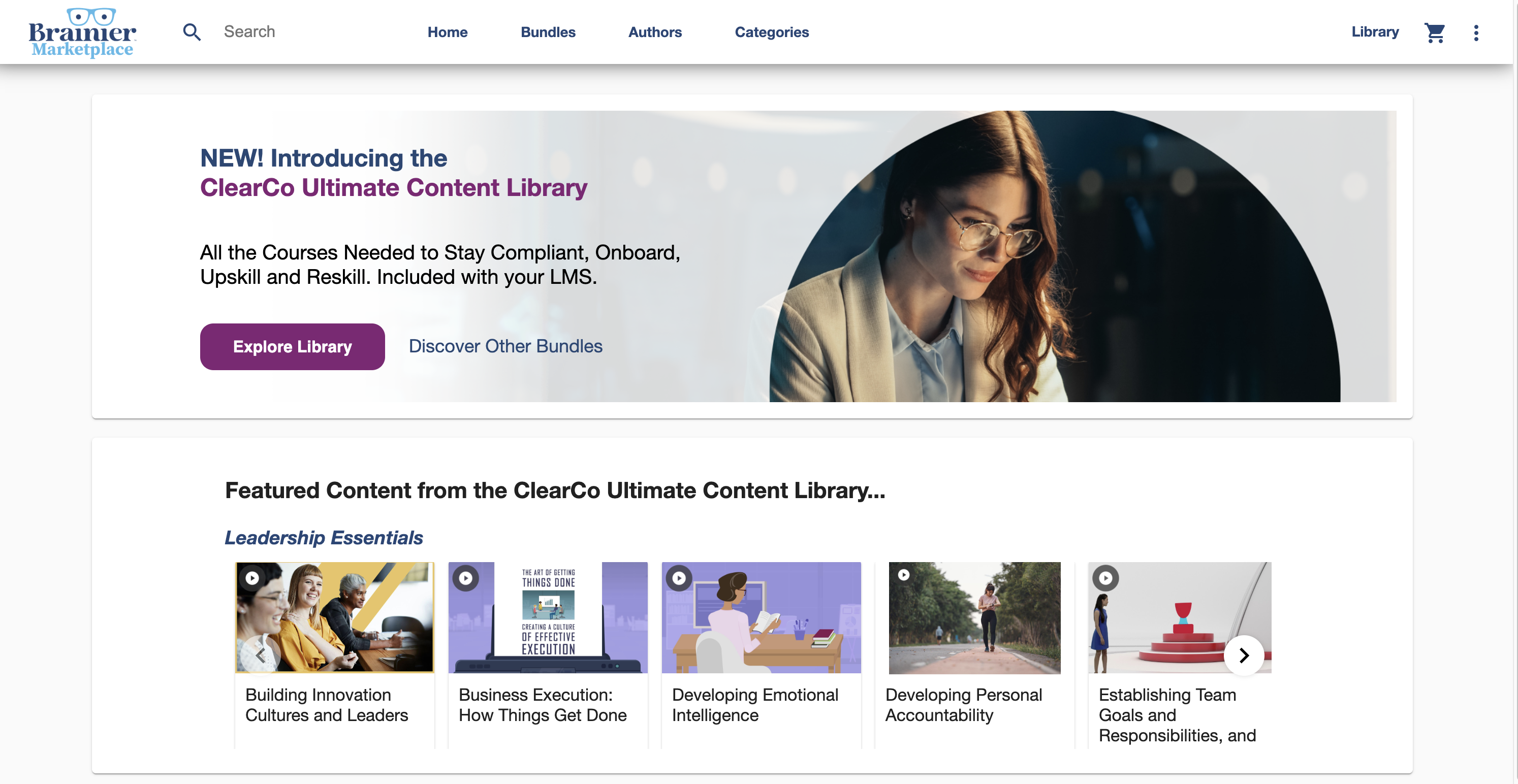Click play icon on Establishing Team Goals card
This screenshot has width=1518, height=784.
(x=1105, y=578)
